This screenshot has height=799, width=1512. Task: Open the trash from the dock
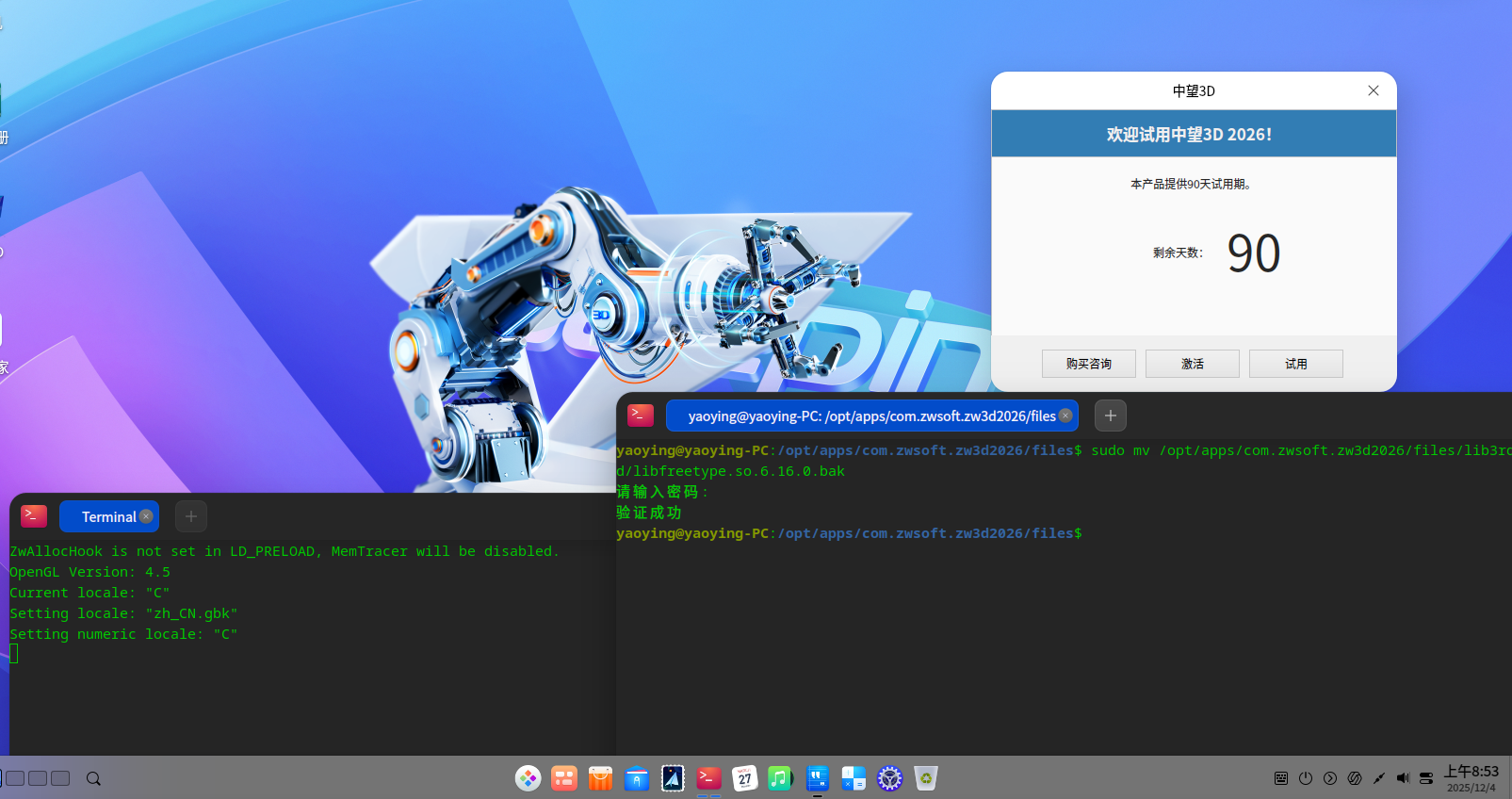click(926, 778)
